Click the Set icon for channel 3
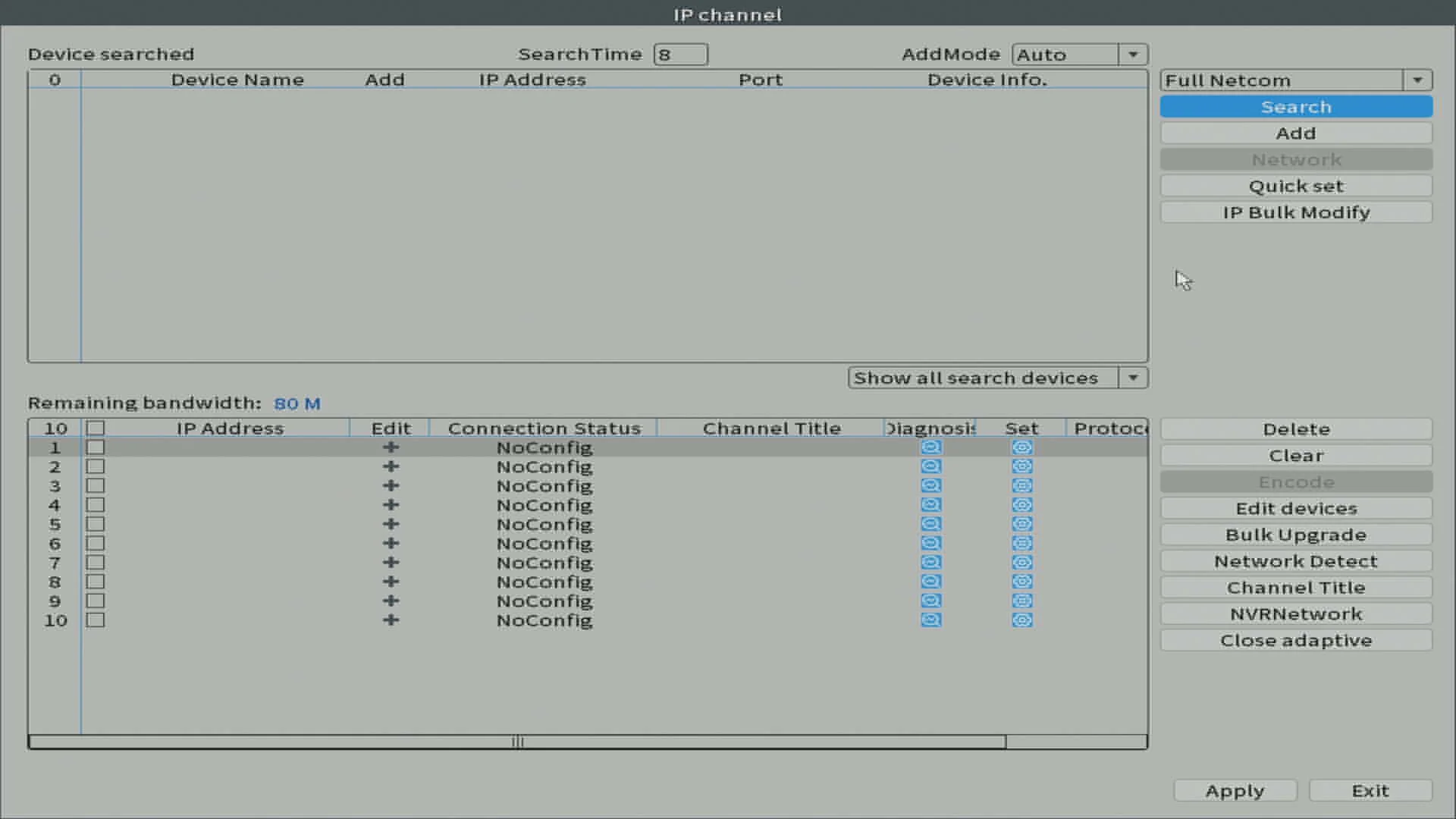The image size is (1456, 819). (x=1021, y=486)
